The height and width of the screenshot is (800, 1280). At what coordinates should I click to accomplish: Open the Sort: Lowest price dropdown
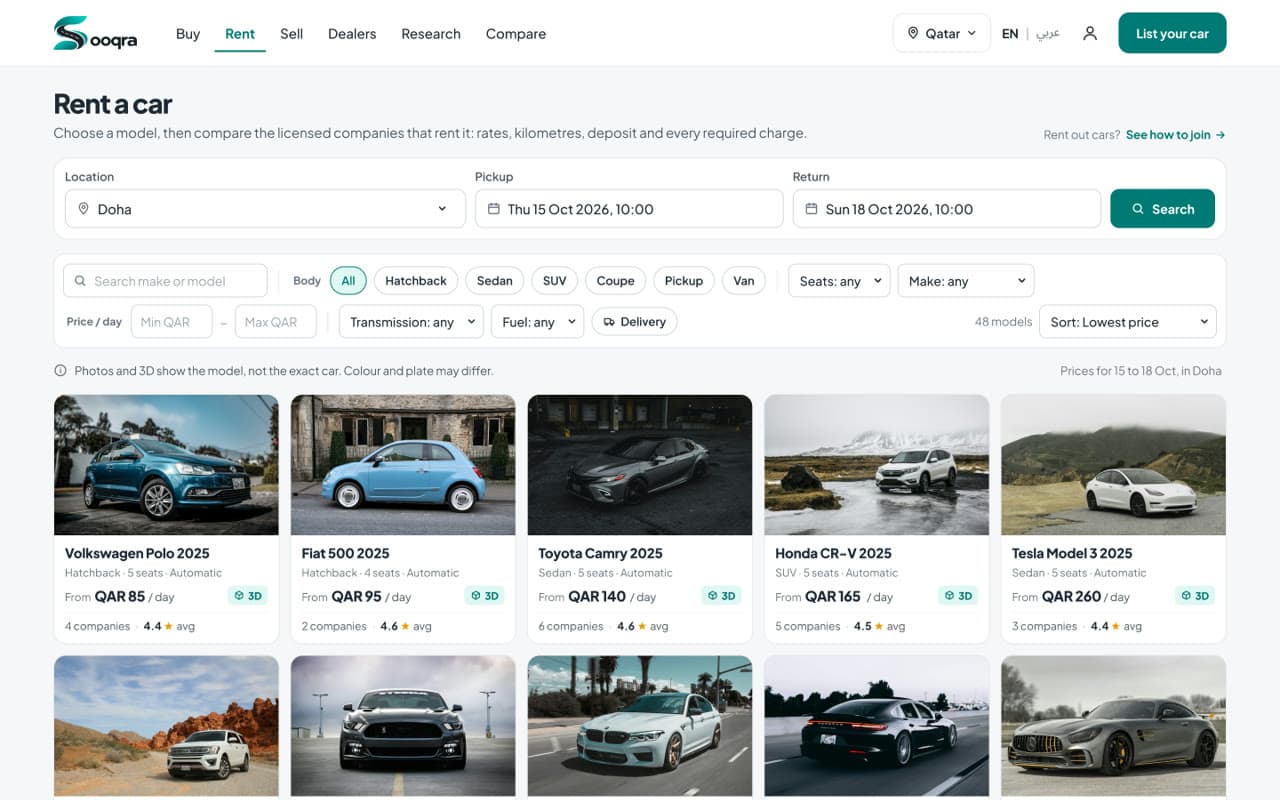click(x=1128, y=322)
